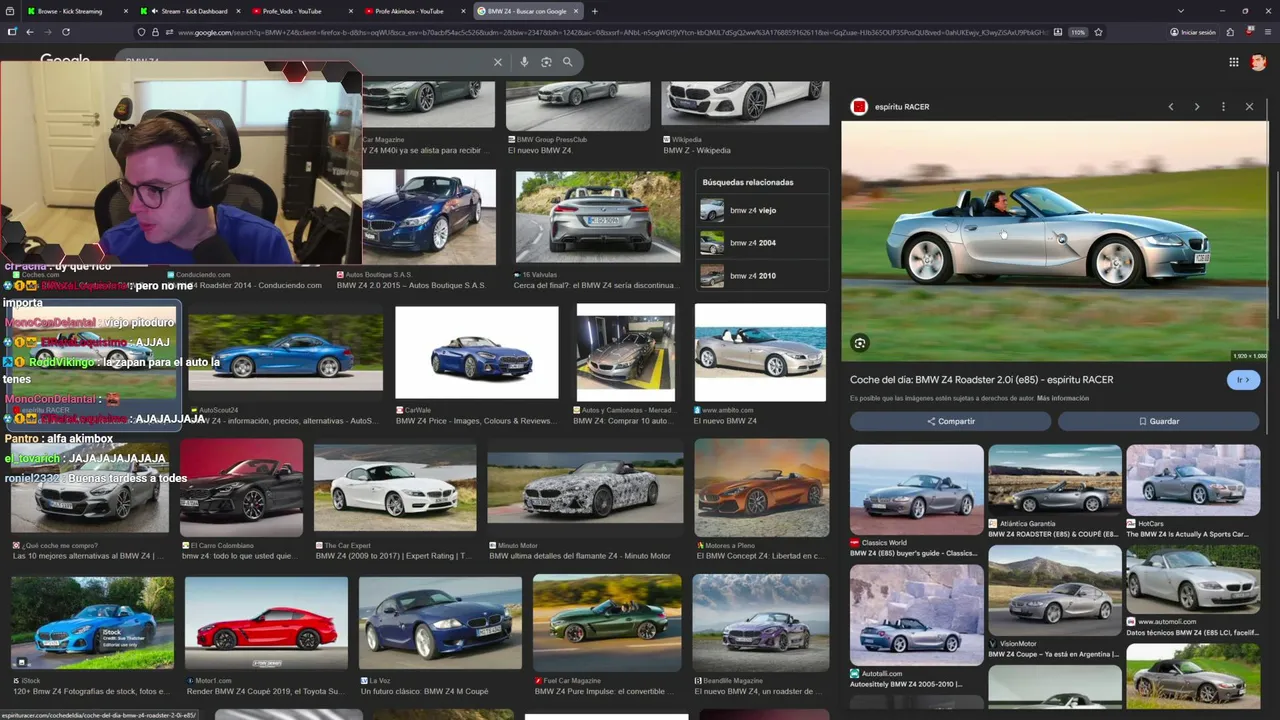This screenshot has height=720, width=1280.
Task: Open La Voz blue Z4 M Coupé image
Action: click(441, 624)
